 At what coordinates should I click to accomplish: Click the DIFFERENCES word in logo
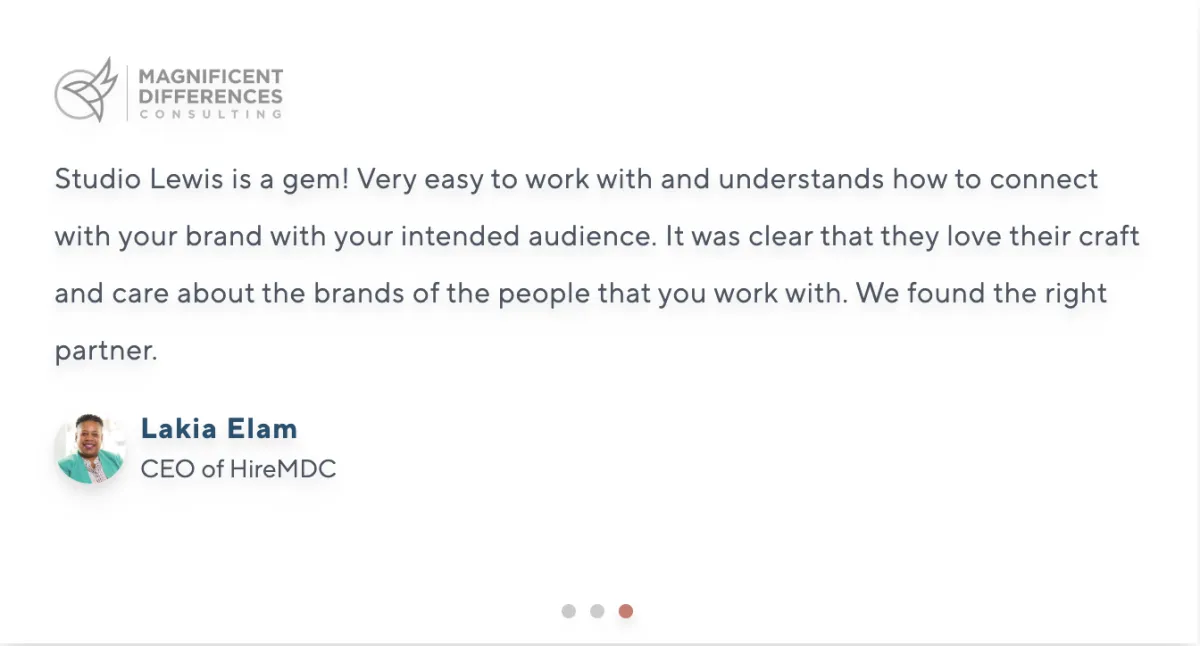211,97
